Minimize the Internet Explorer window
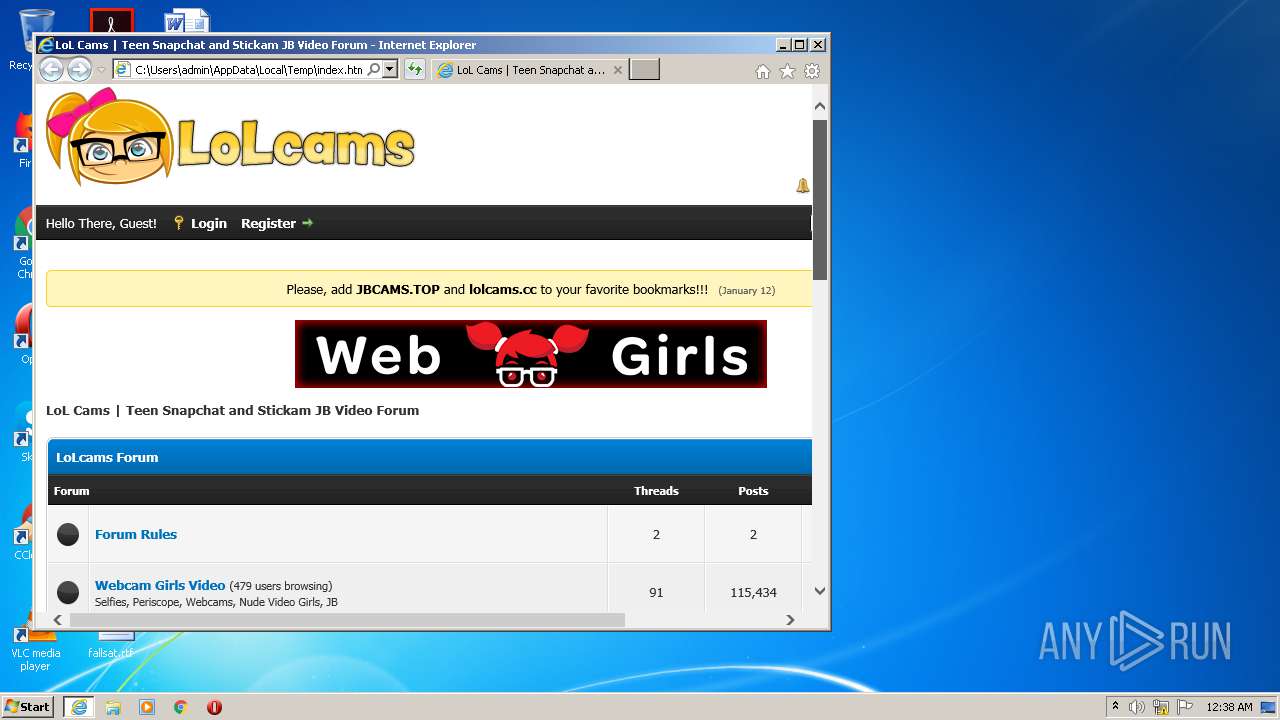Screen dimensions: 1280x720 [x=782, y=45]
